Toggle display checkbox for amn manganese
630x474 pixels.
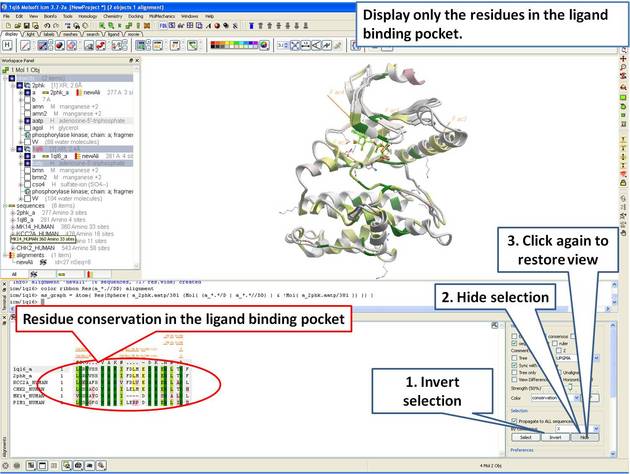coord(27,106)
